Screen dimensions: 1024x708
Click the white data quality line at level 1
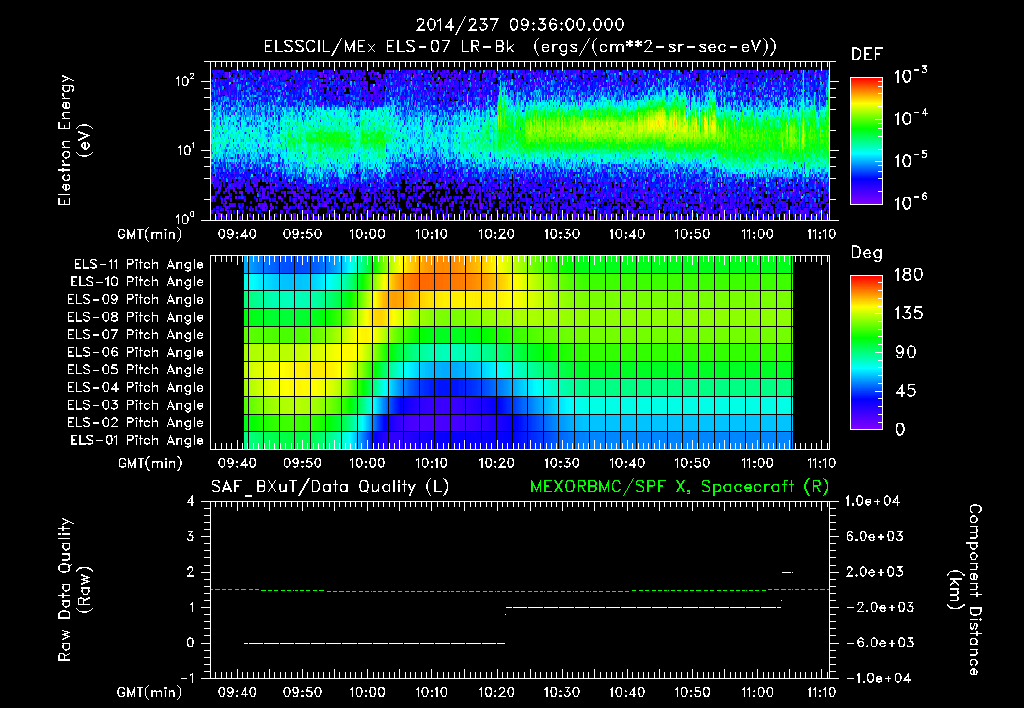pos(643,607)
